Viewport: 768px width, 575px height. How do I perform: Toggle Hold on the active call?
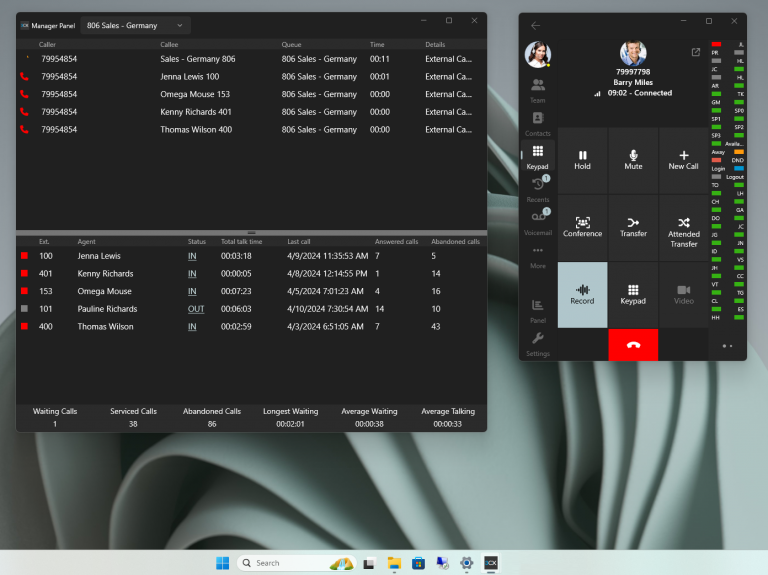pos(582,160)
